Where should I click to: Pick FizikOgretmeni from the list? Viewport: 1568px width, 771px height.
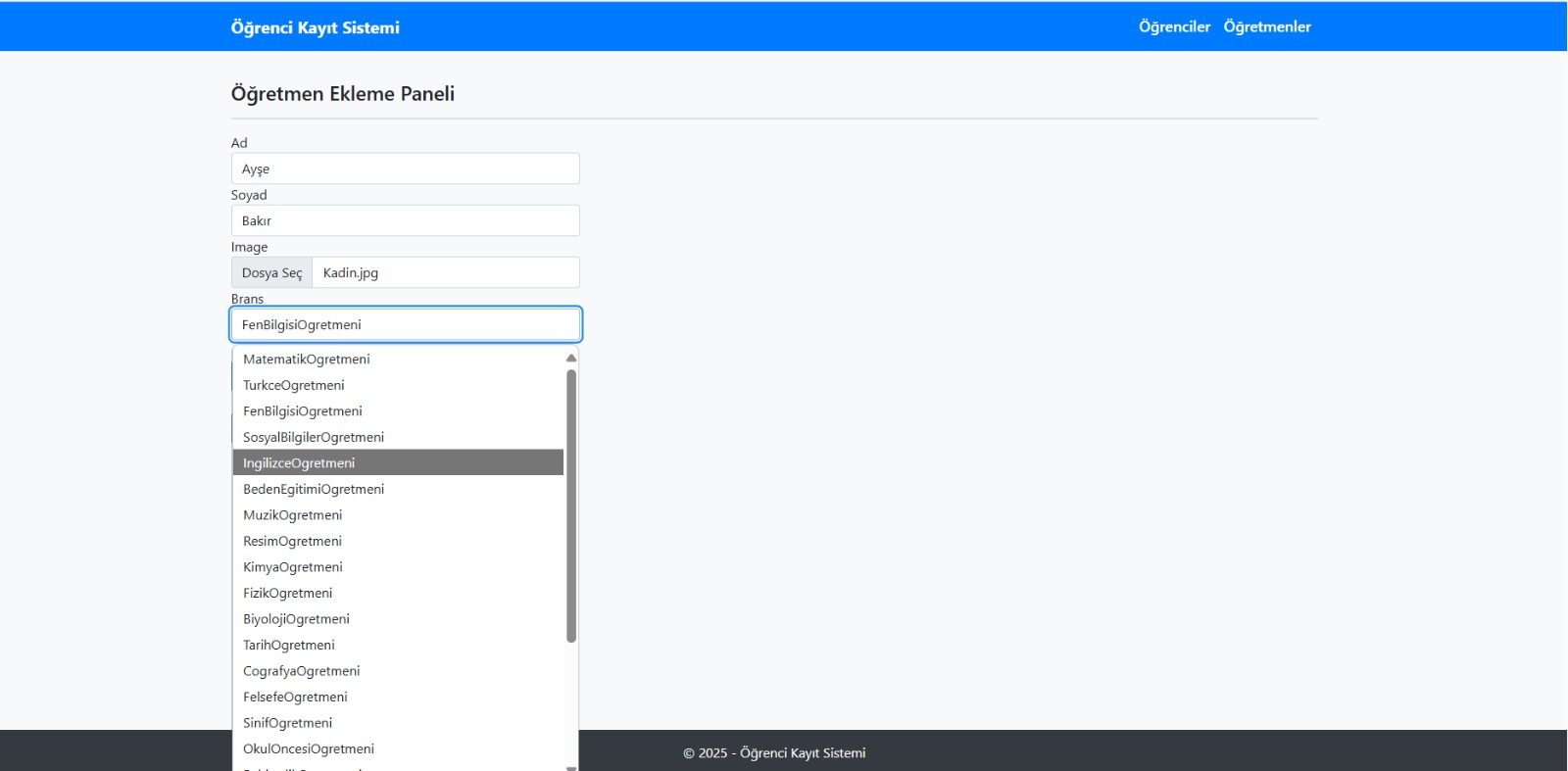click(x=288, y=594)
